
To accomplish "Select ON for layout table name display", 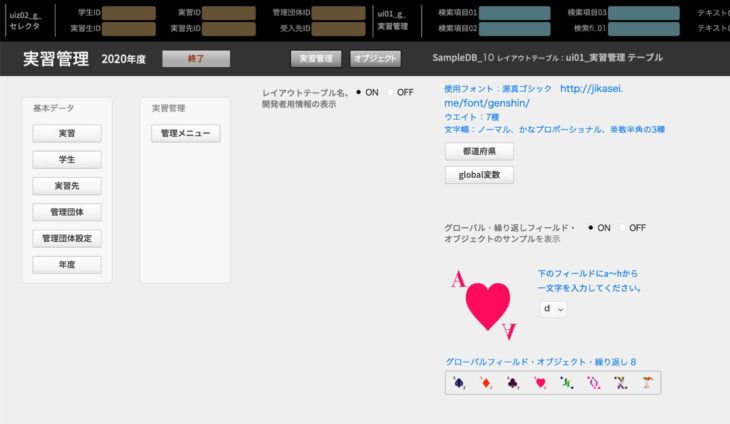I will [359, 92].
